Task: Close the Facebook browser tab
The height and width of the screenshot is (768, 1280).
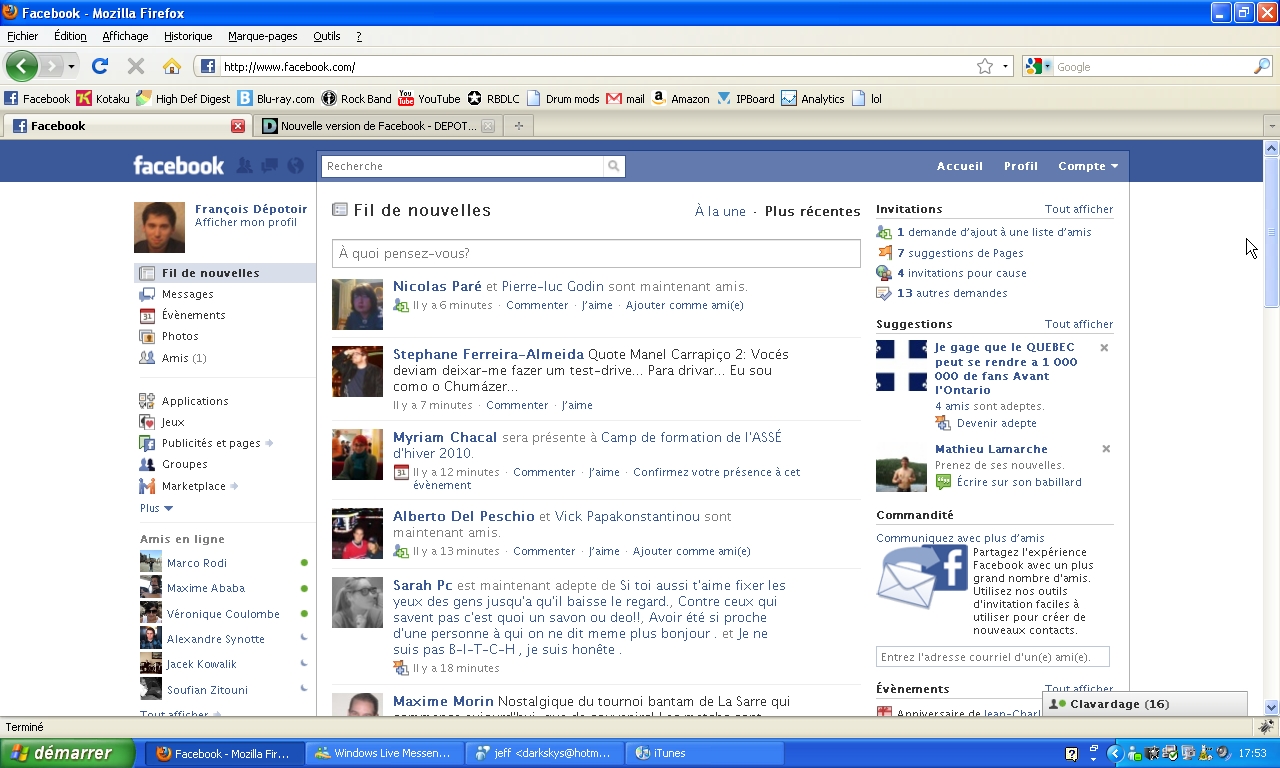Action: coord(238,126)
